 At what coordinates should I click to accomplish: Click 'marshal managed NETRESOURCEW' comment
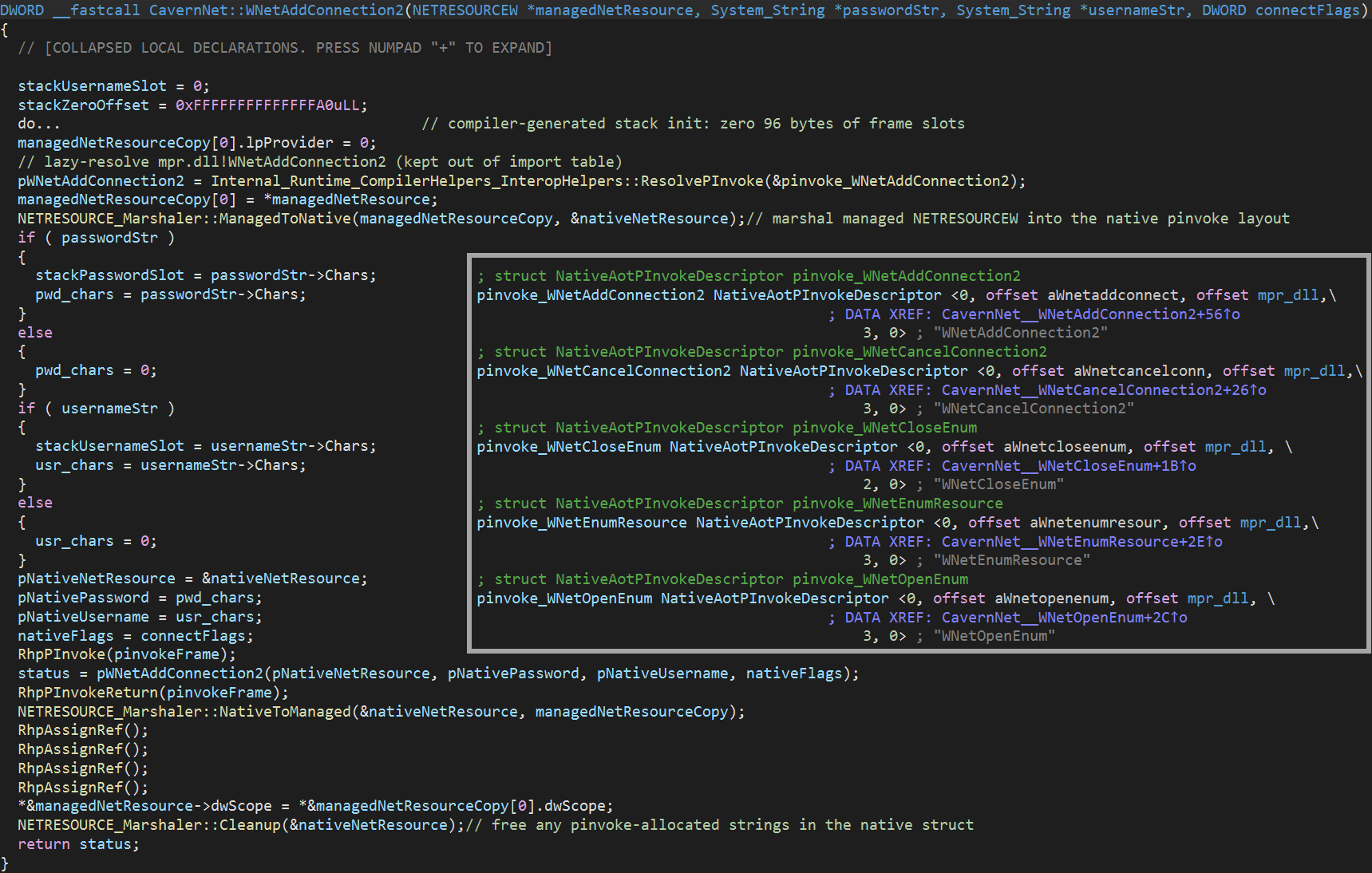pos(1018,219)
